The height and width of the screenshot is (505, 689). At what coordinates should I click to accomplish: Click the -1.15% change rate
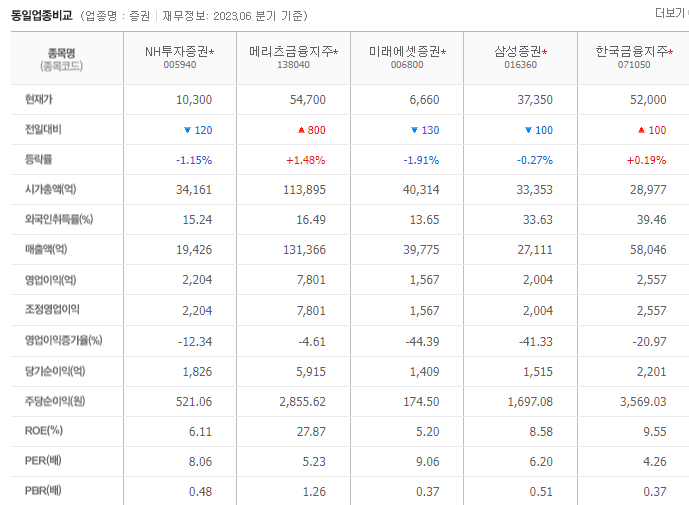[x=194, y=160]
